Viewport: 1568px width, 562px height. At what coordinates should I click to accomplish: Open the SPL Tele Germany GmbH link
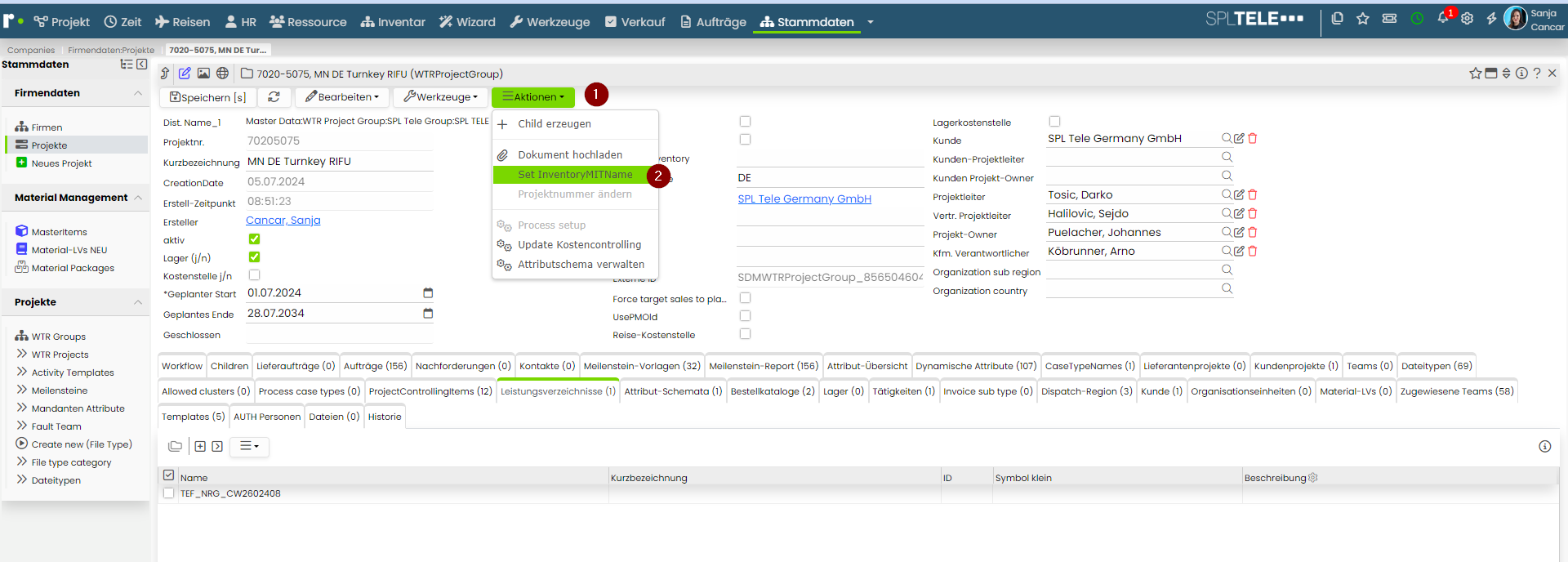[804, 198]
